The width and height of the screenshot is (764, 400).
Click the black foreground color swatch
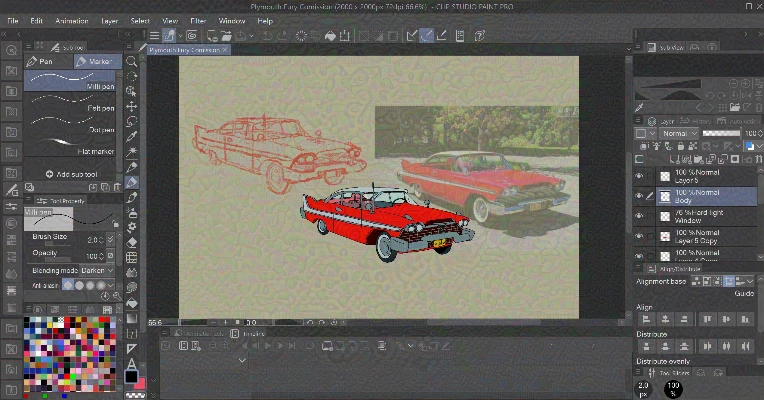point(131,377)
